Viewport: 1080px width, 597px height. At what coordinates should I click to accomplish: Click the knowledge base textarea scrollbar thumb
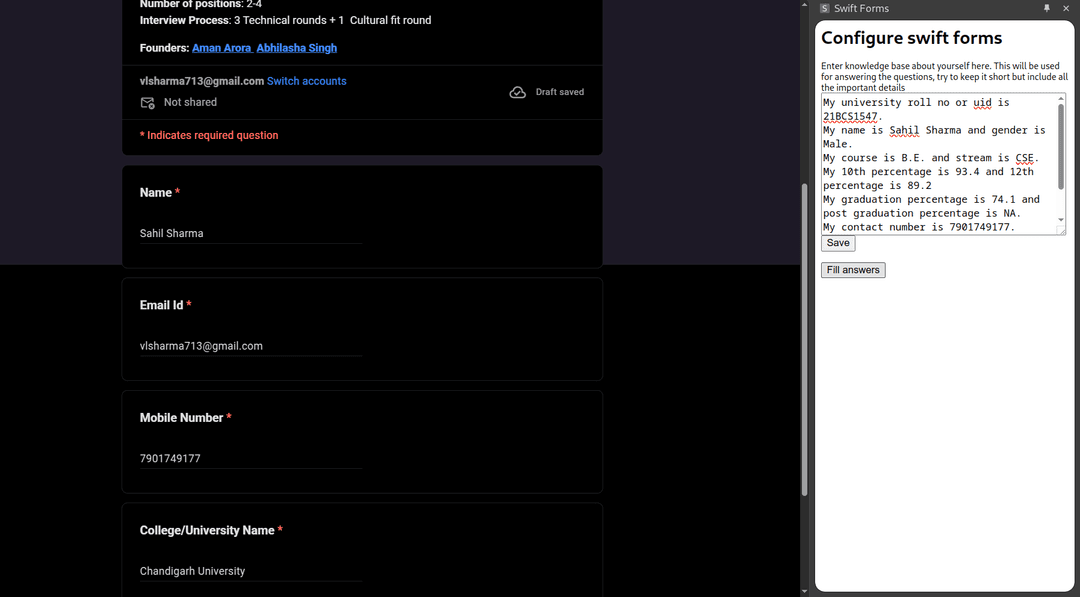(1061, 146)
